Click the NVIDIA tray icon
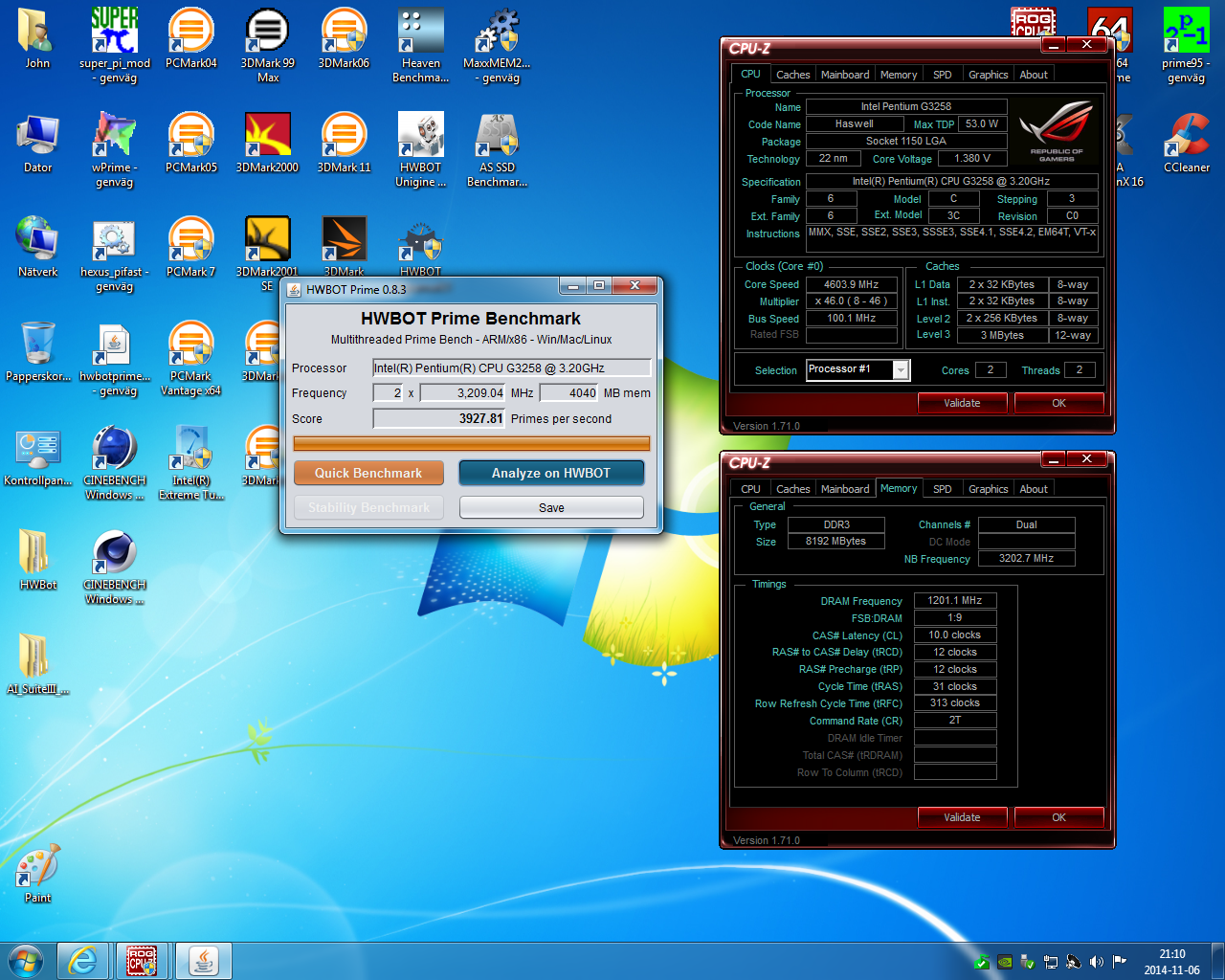This screenshot has width=1225, height=980. click(1005, 962)
